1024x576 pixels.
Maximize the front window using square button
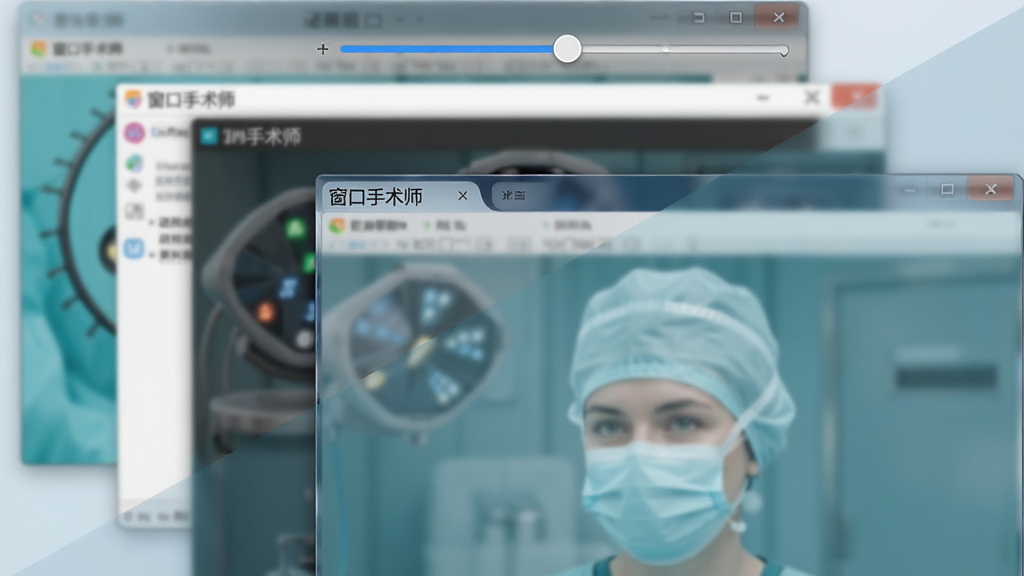[x=947, y=189]
